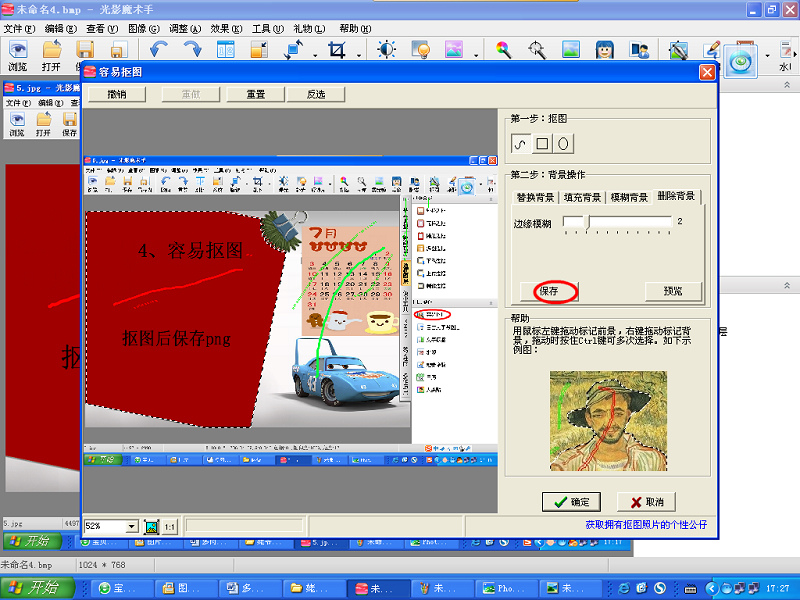The height and width of the screenshot is (600, 800).
Task: Expand the dropdown arrow beside the crop icon
Action: (359, 54)
